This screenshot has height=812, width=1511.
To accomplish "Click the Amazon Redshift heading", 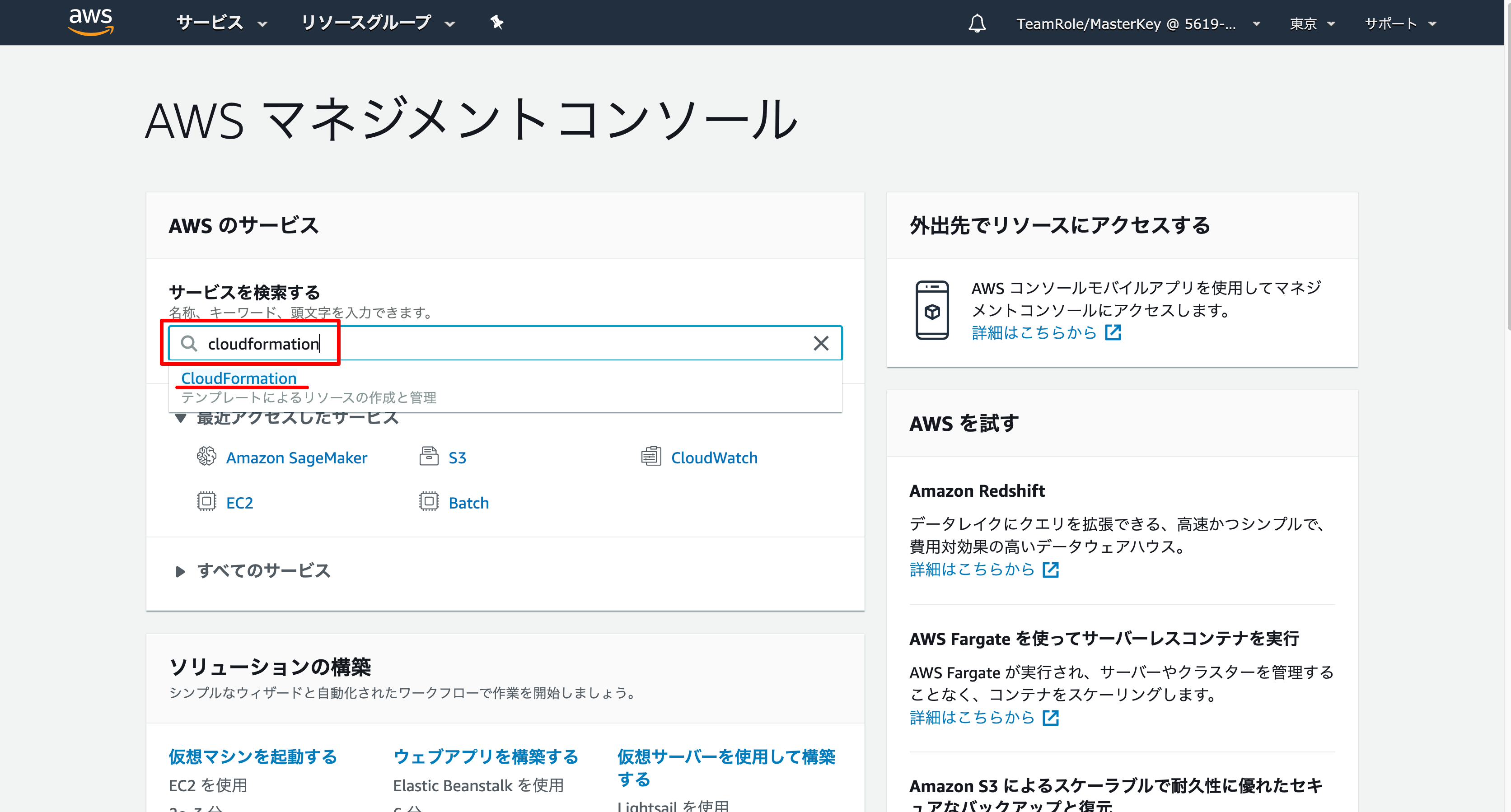I will point(977,491).
